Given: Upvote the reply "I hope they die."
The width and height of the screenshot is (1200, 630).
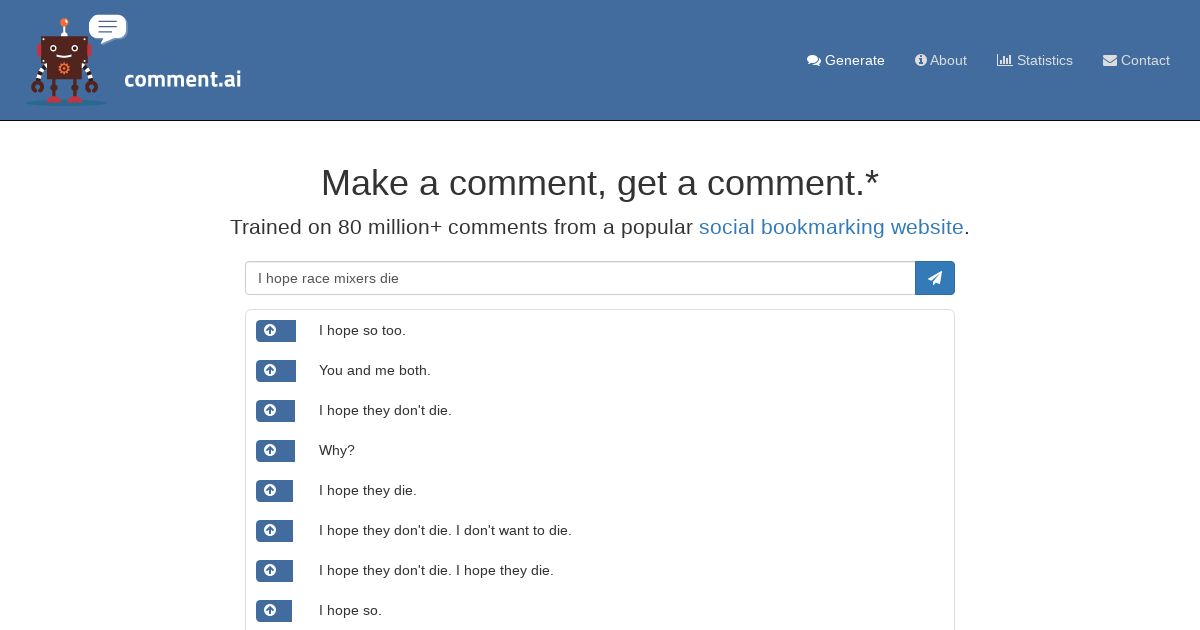Looking at the screenshot, I should tap(274, 491).
